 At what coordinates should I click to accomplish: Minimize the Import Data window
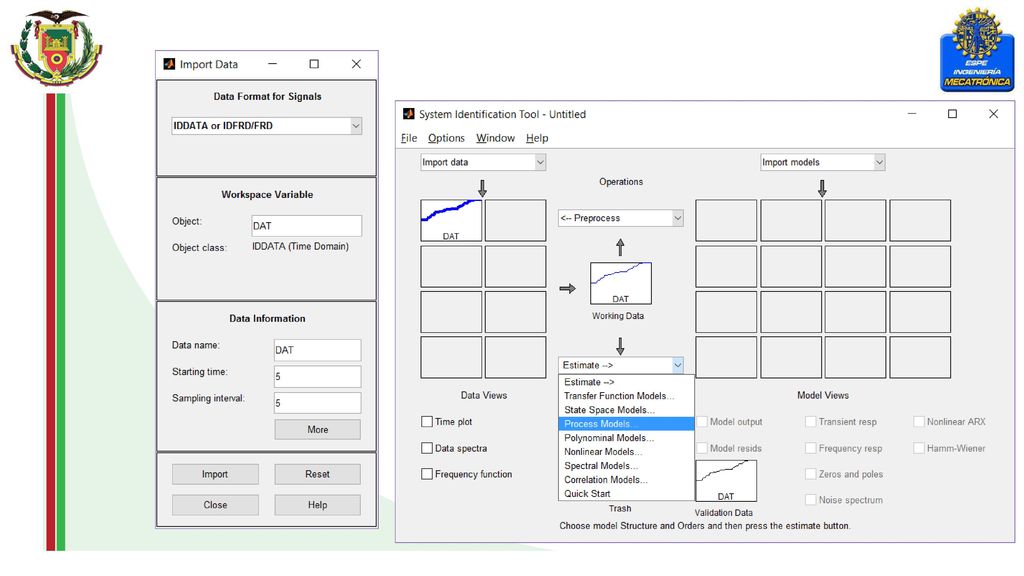click(272, 64)
